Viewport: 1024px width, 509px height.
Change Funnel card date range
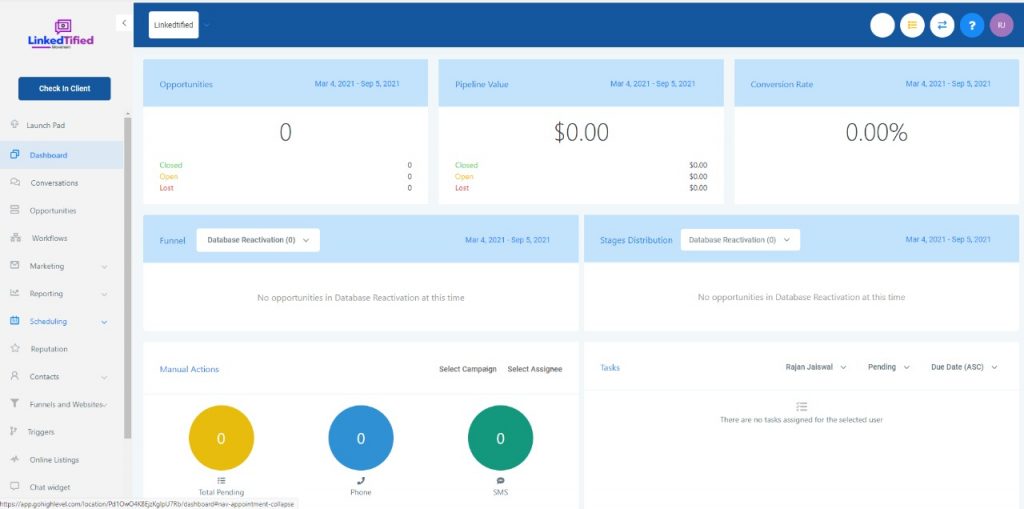(x=507, y=240)
